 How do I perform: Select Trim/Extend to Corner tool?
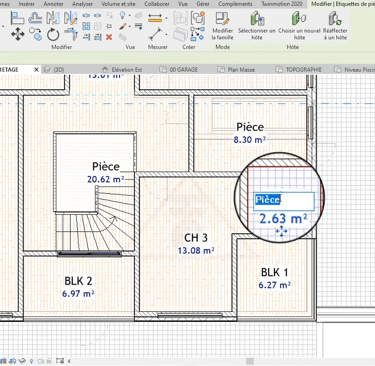pyautogui.click(x=70, y=34)
